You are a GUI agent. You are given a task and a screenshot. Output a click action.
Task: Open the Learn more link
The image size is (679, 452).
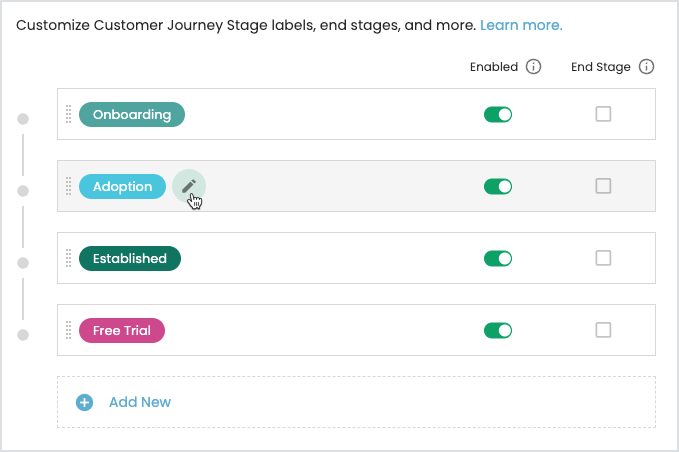click(521, 24)
